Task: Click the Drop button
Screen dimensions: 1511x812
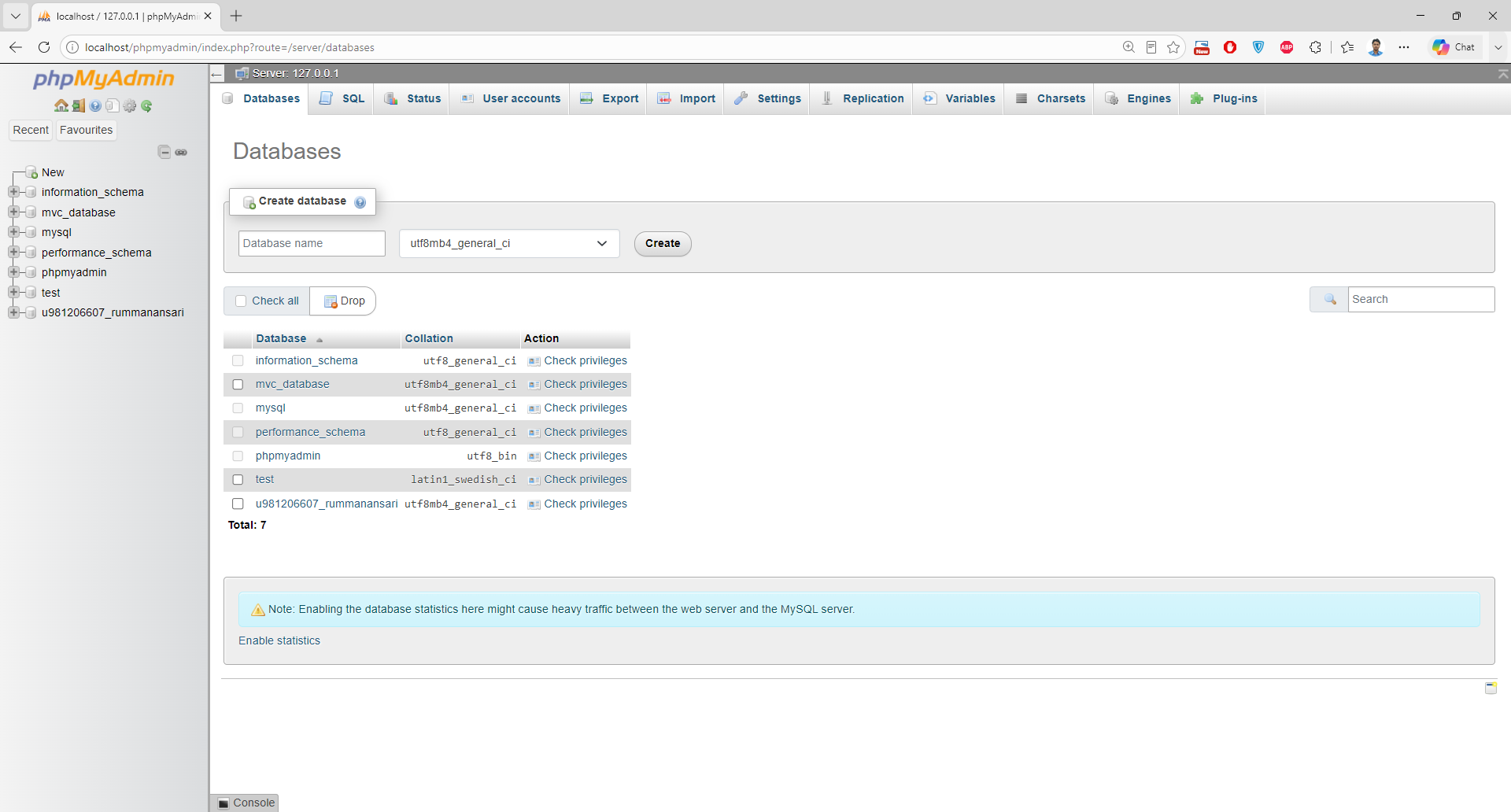Action: coord(344,301)
